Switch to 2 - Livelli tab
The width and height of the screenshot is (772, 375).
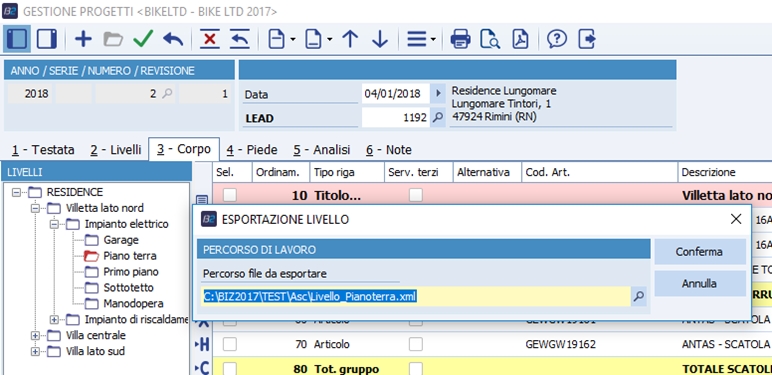click(x=116, y=150)
